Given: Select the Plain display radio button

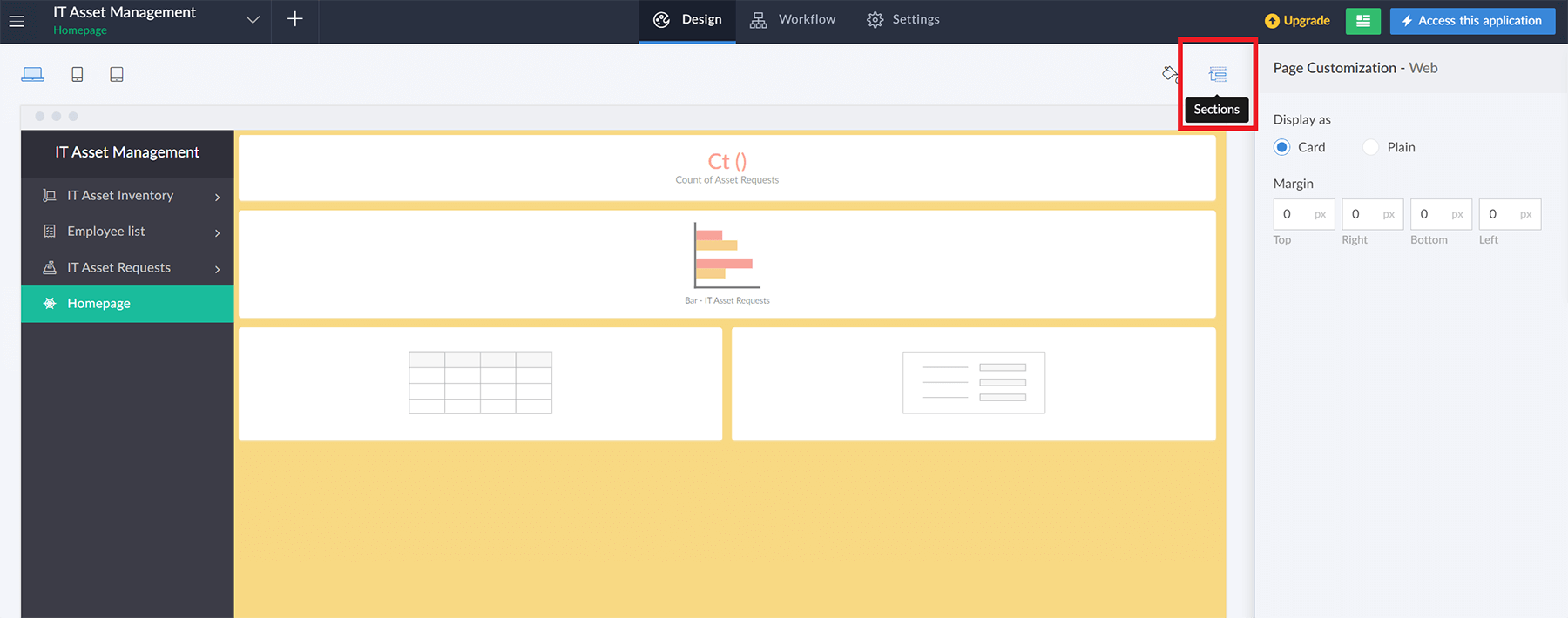Looking at the screenshot, I should click(x=1370, y=147).
